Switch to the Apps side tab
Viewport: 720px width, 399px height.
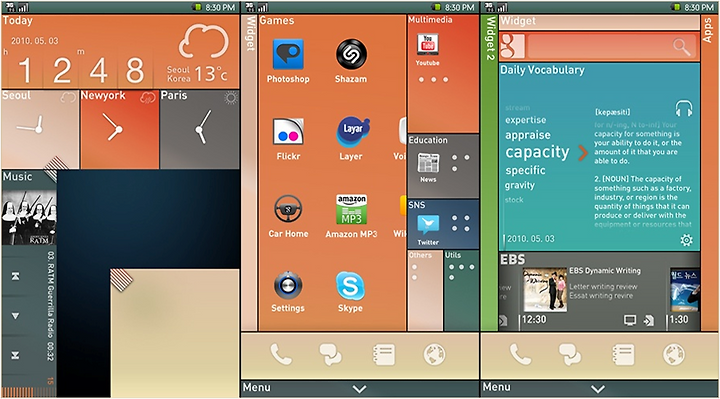[709, 172]
